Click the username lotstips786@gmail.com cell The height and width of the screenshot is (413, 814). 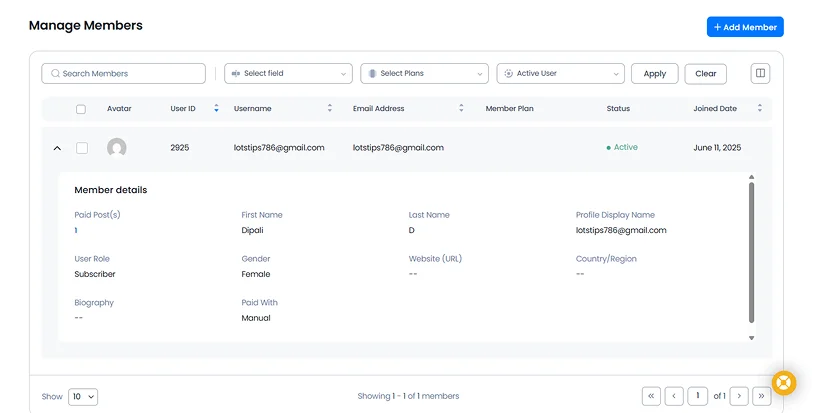(x=279, y=148)
